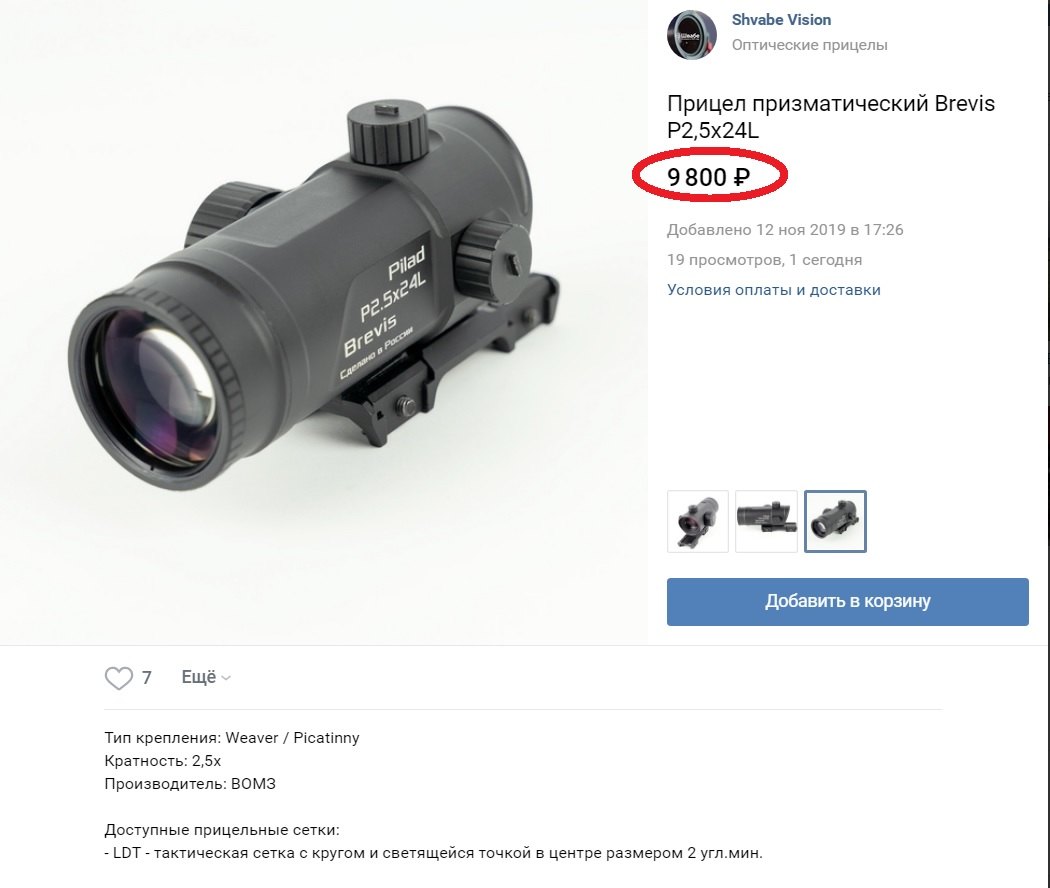The height and width of the screenshot is (888, 1050).
Task: Click the product title Brevis P2,5x24L
Action: tap(830, 117)
